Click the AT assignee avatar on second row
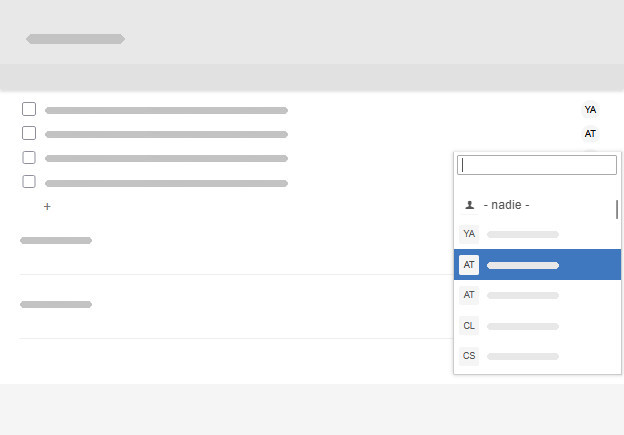The width and height of the screenshot is (624, 435). tap(590, 134)
